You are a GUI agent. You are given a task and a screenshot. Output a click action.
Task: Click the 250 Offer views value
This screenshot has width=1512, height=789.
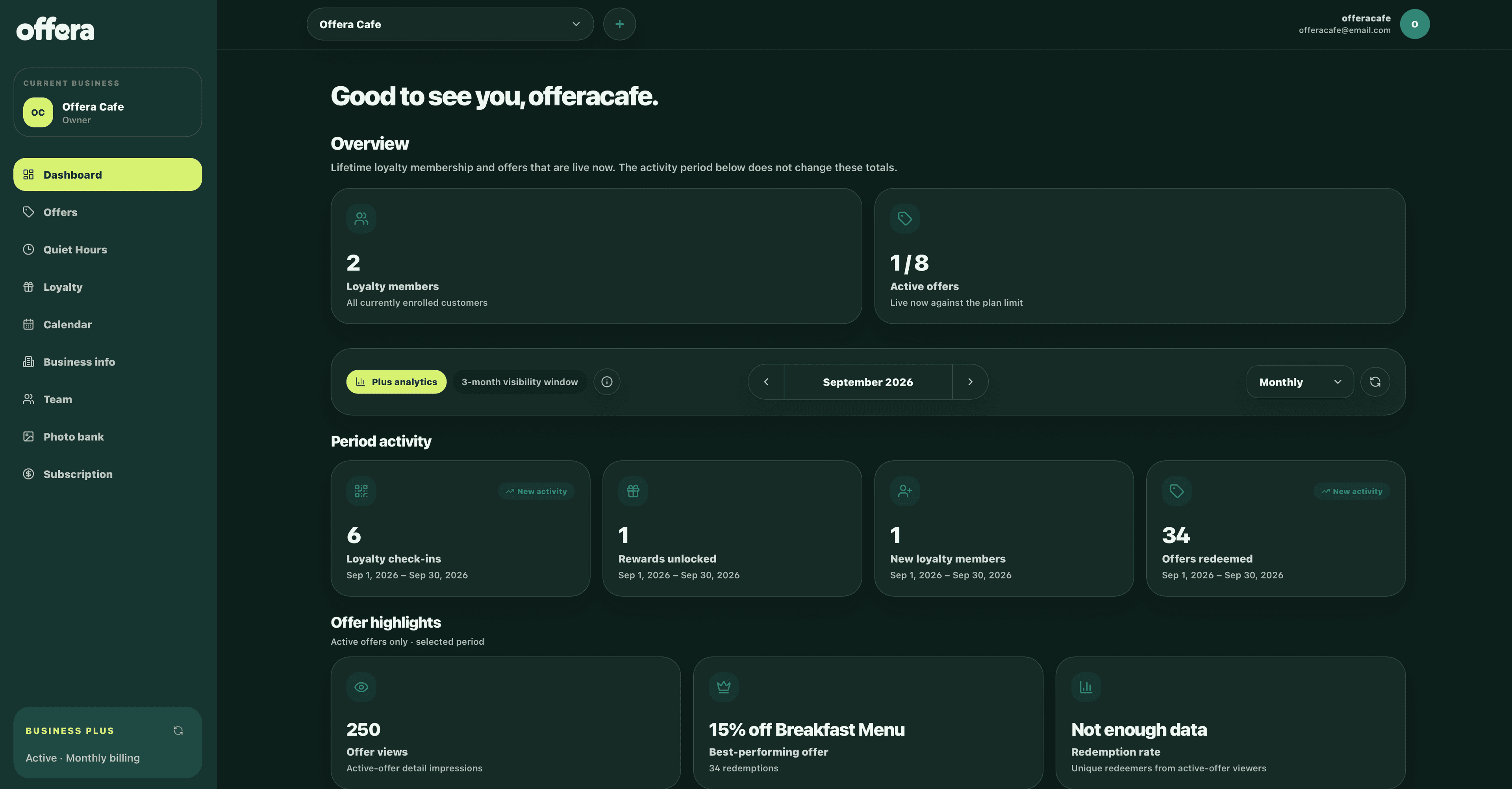[x=363, y=729]
